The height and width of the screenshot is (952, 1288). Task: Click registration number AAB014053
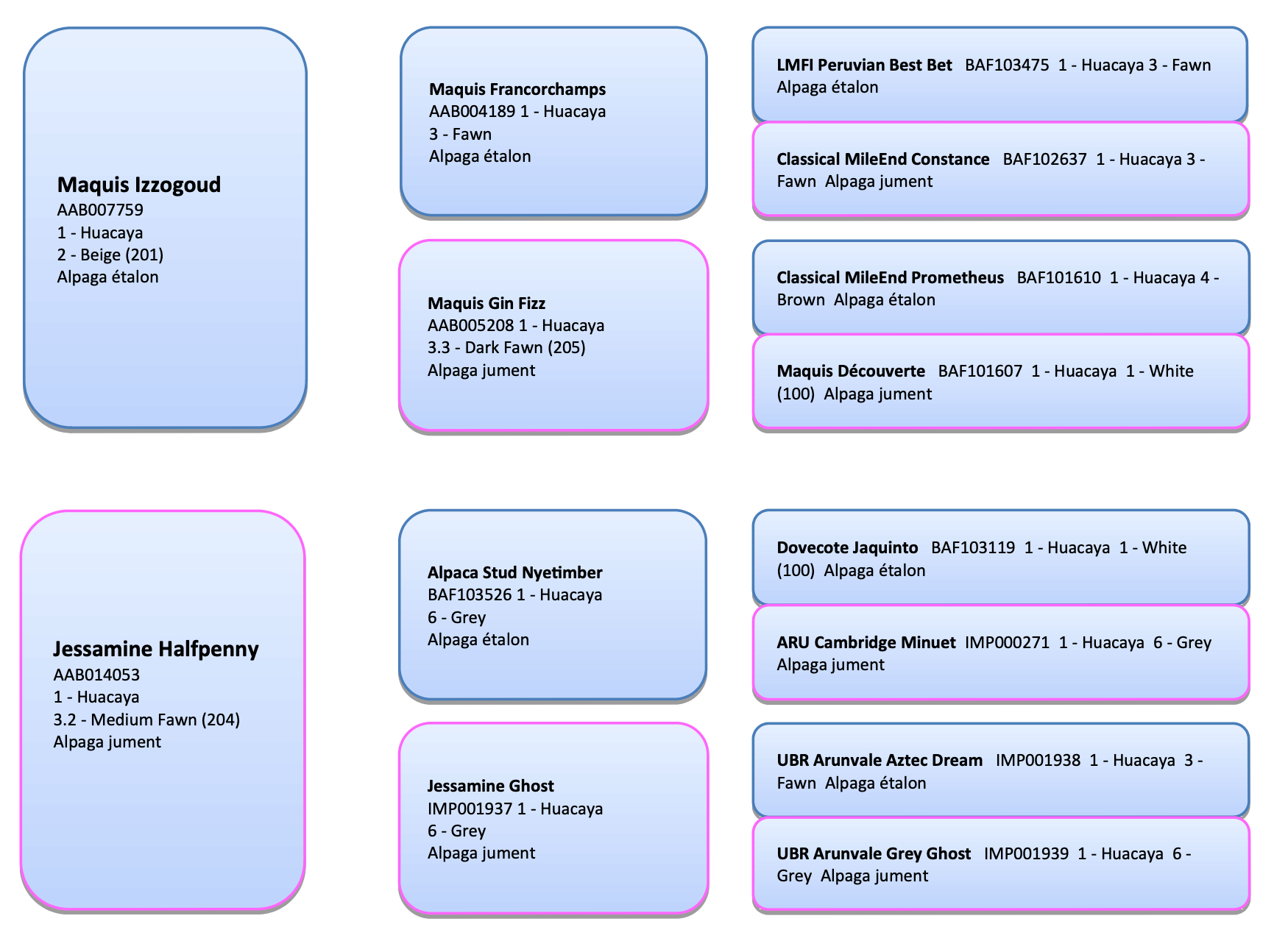(96, 675)
